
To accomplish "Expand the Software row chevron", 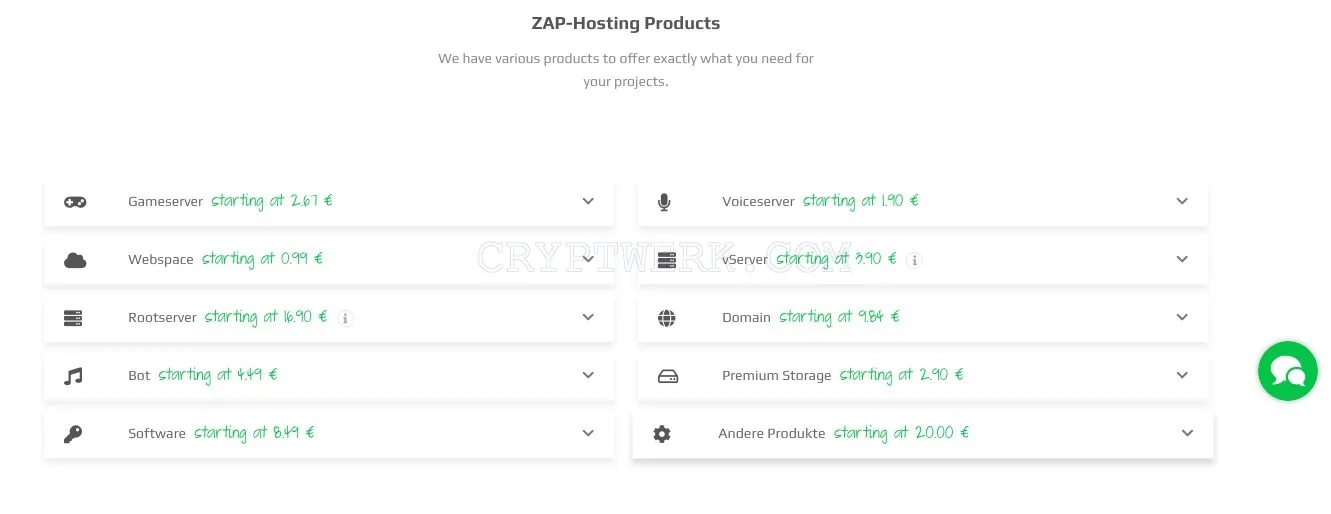I will tap(588, 433).
